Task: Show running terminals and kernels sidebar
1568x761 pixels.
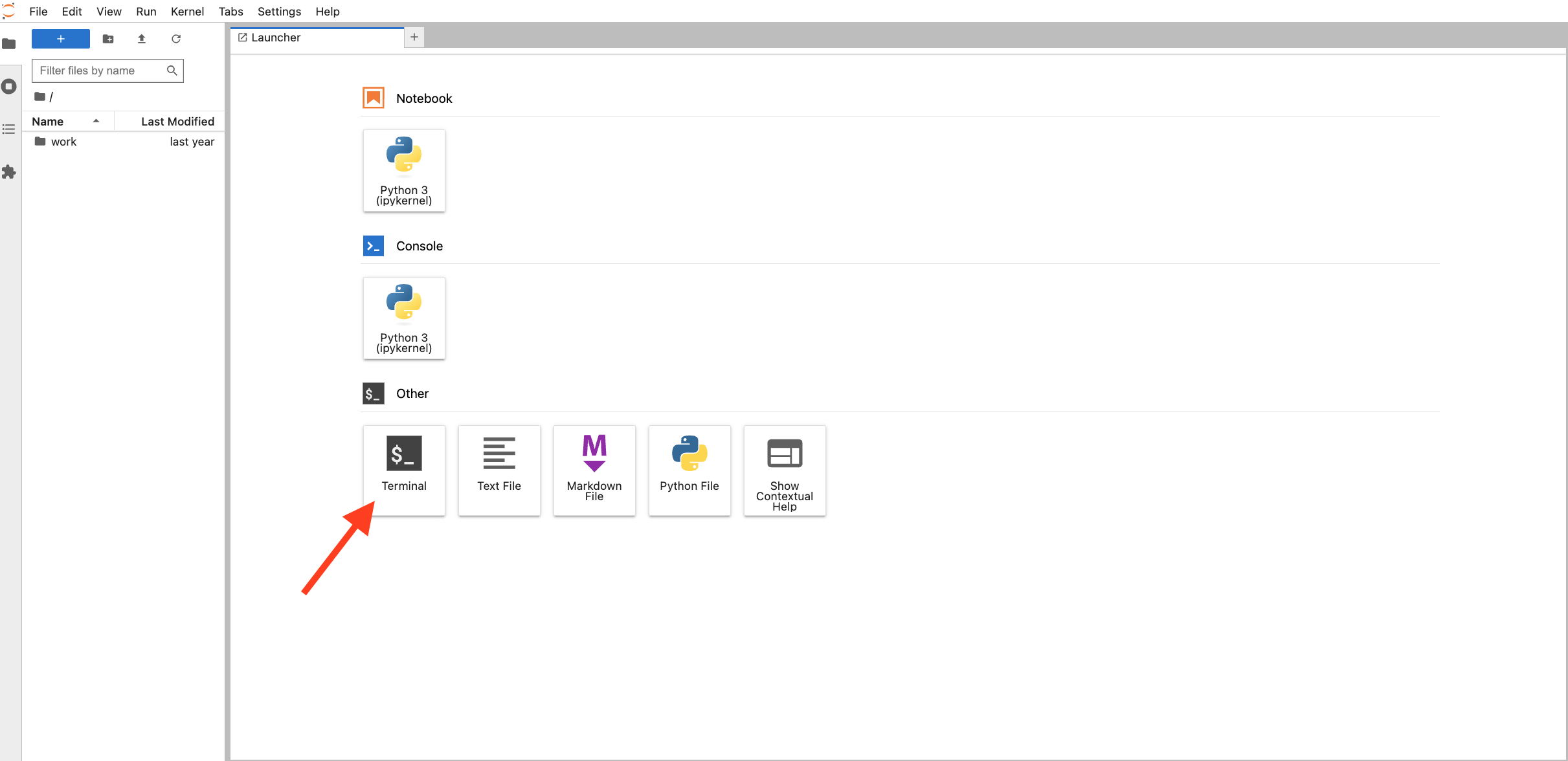Action: pos(9,86)
